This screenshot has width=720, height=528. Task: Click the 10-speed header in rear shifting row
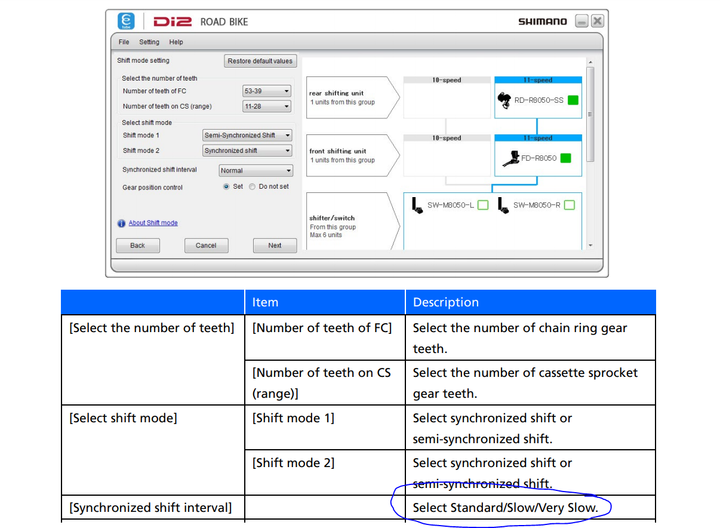tap(447, 80)
